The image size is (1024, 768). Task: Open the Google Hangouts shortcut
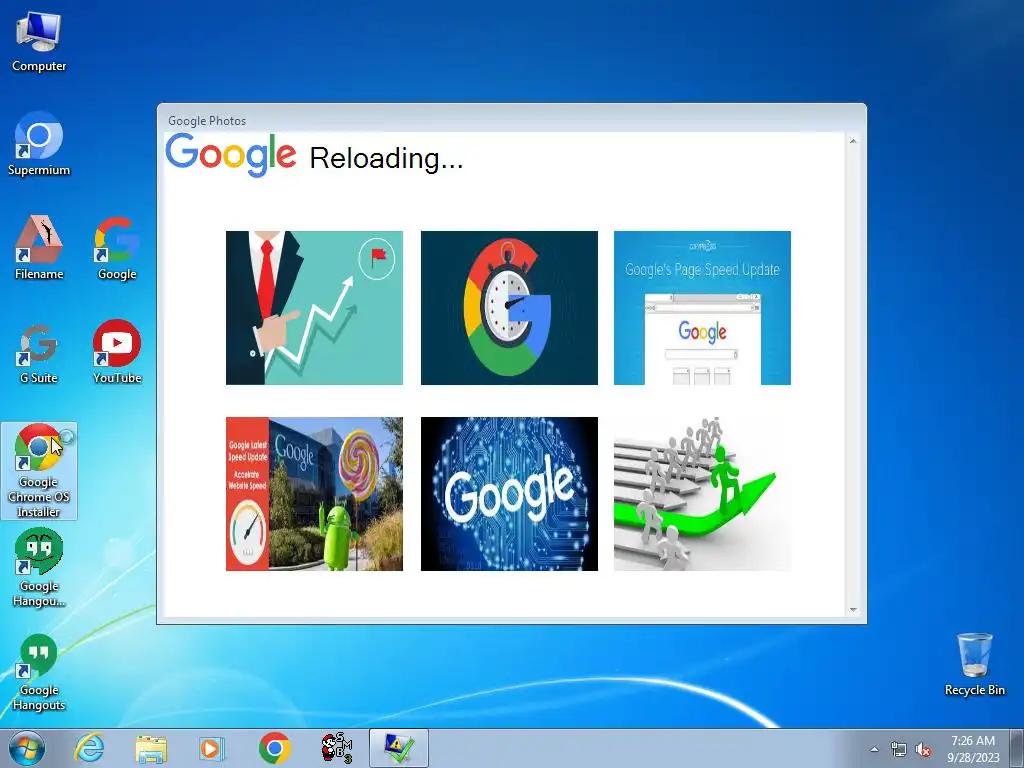point(39,673)
